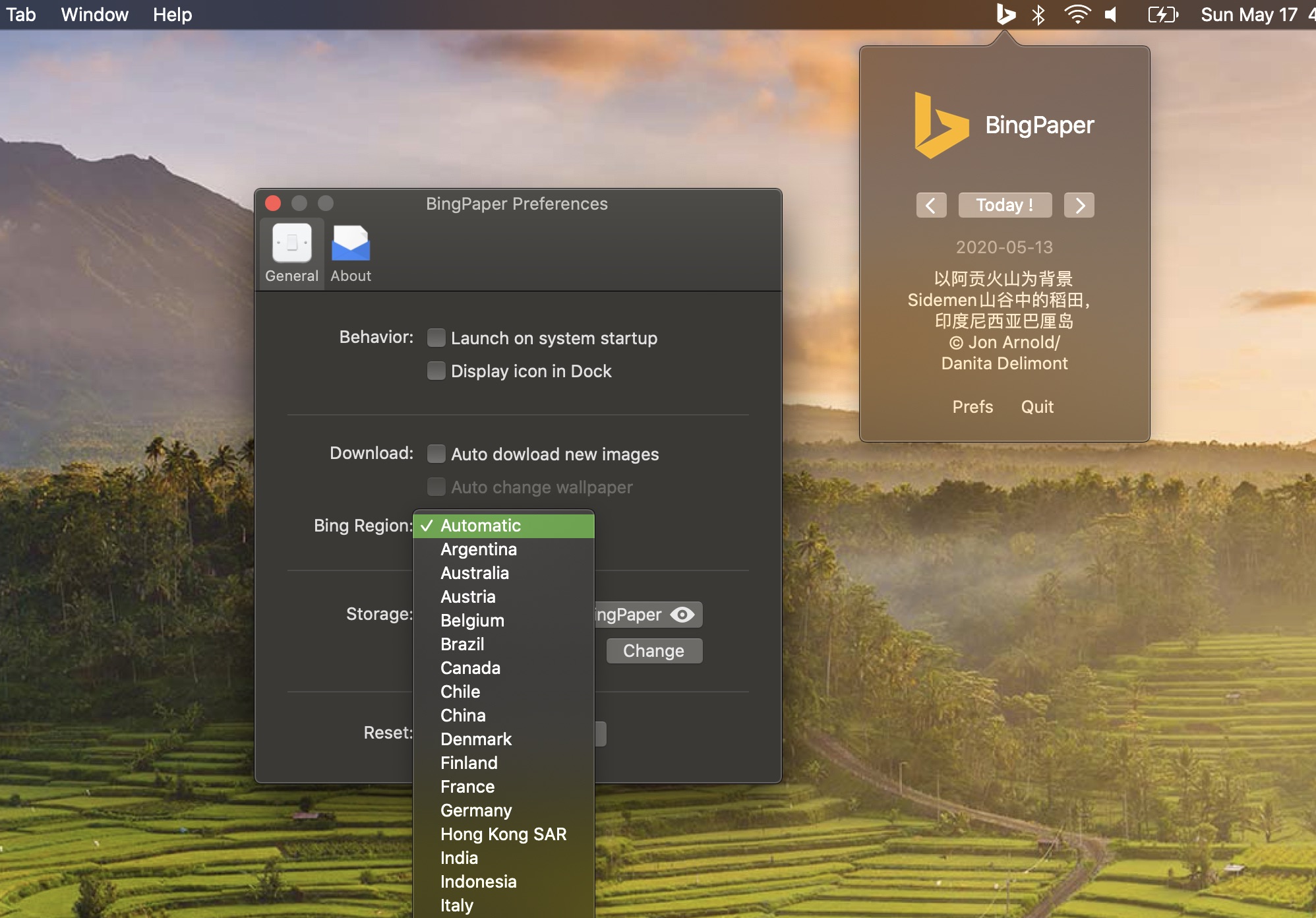Click the volume speaker icon
The height and width of the screenshot is (918, 1316).
pos(1112,15)
